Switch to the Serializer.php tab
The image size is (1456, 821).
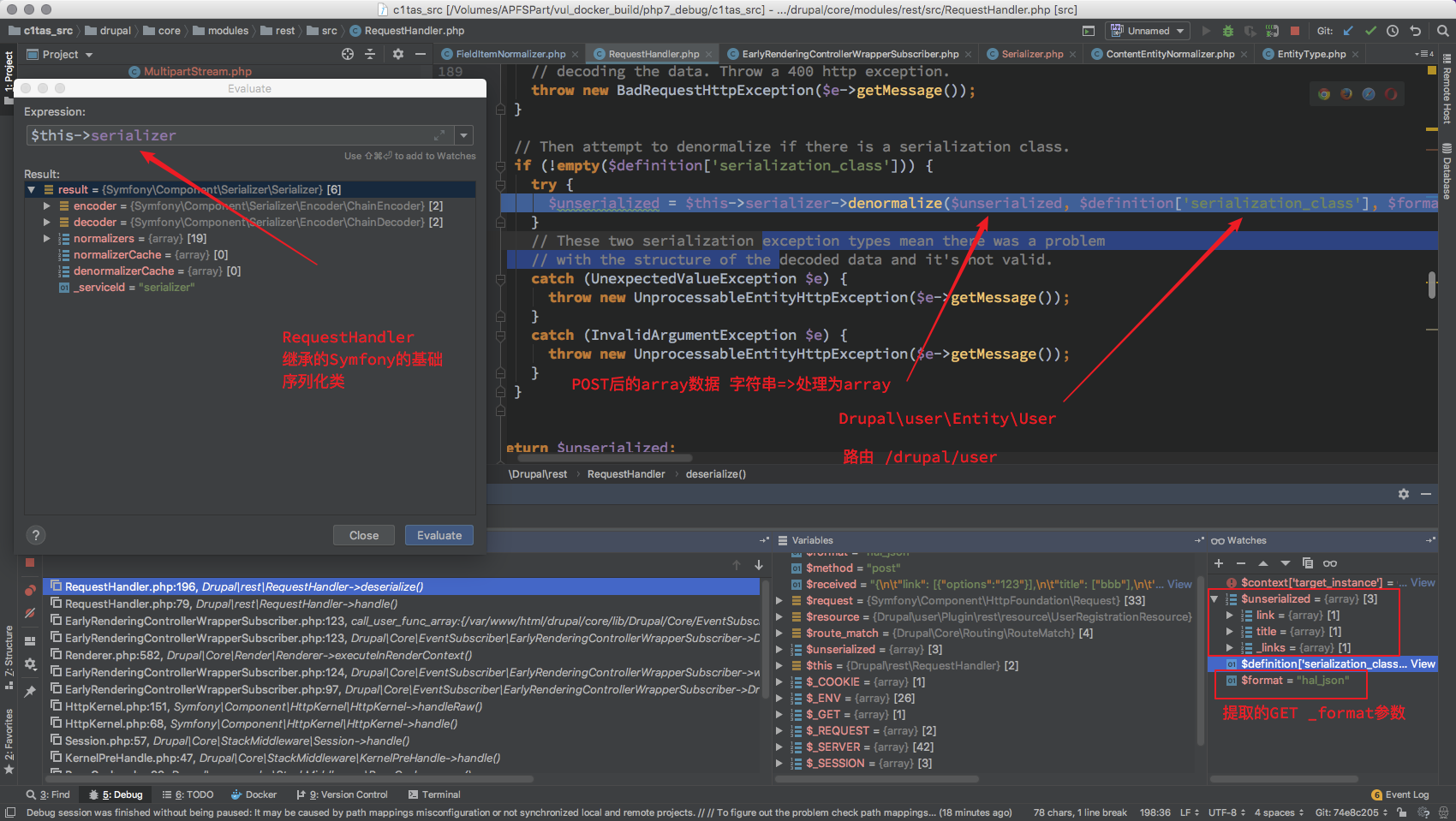[x=1032, y=54]
